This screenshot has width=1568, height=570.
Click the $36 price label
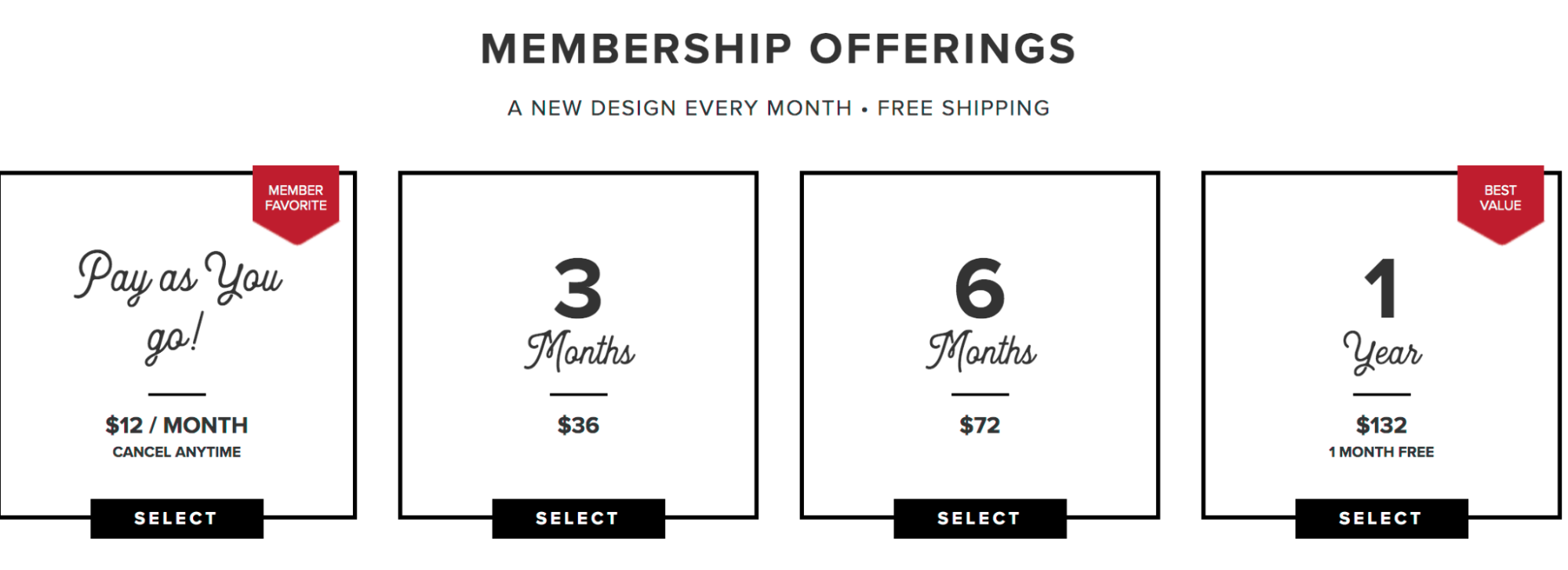578,425
